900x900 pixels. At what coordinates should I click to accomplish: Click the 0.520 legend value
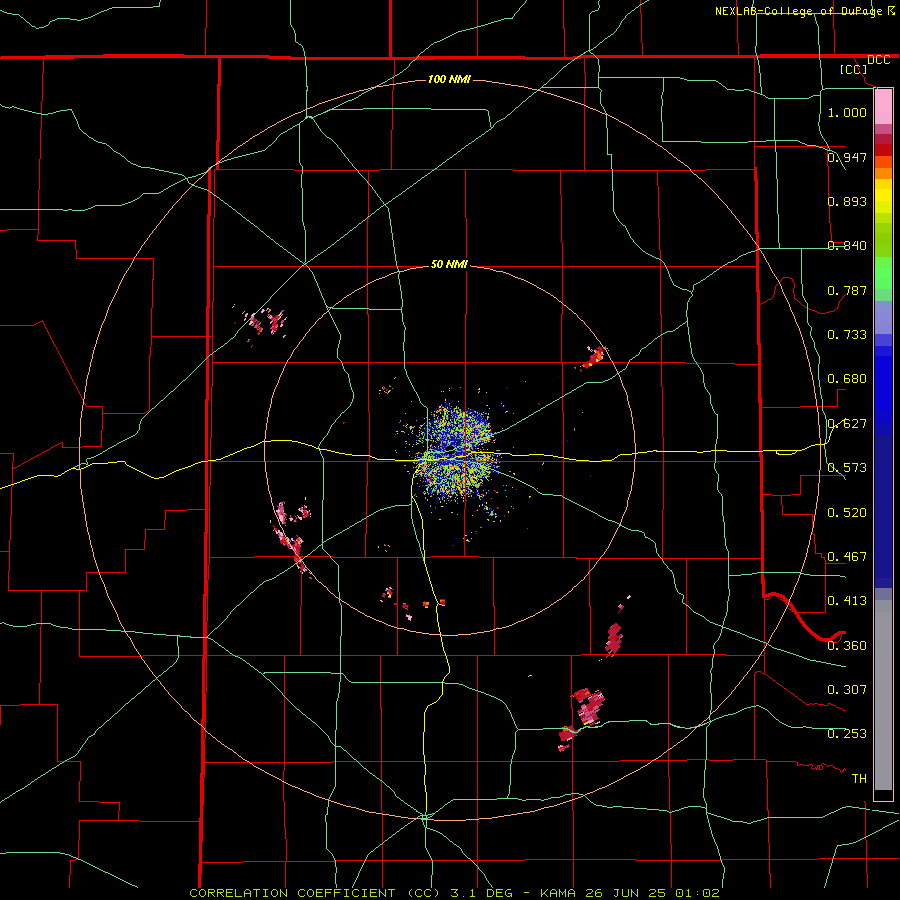[x=847, y=512]
